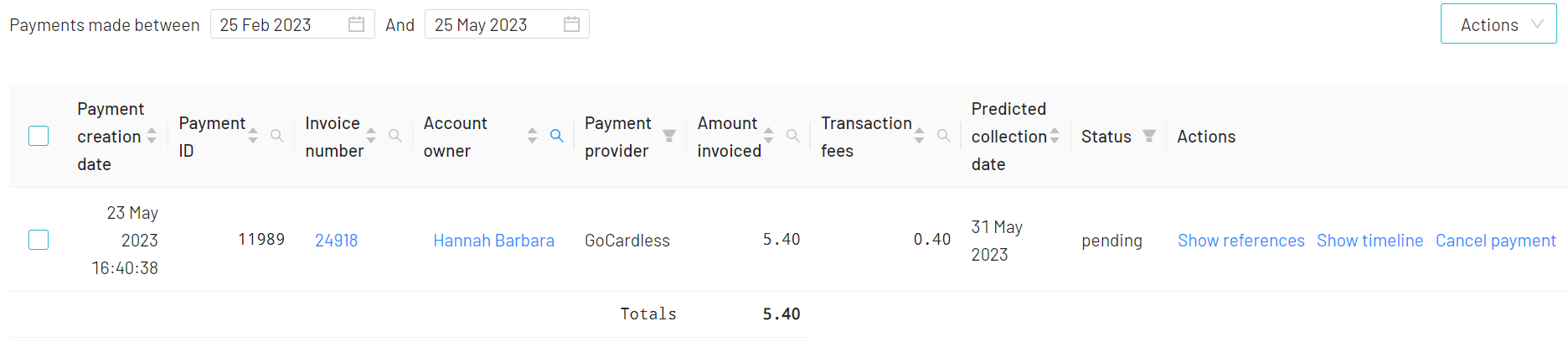Tick checkbox for payment 11989 row
This screenshot has width=1568, height=342.
click(39, 240)
